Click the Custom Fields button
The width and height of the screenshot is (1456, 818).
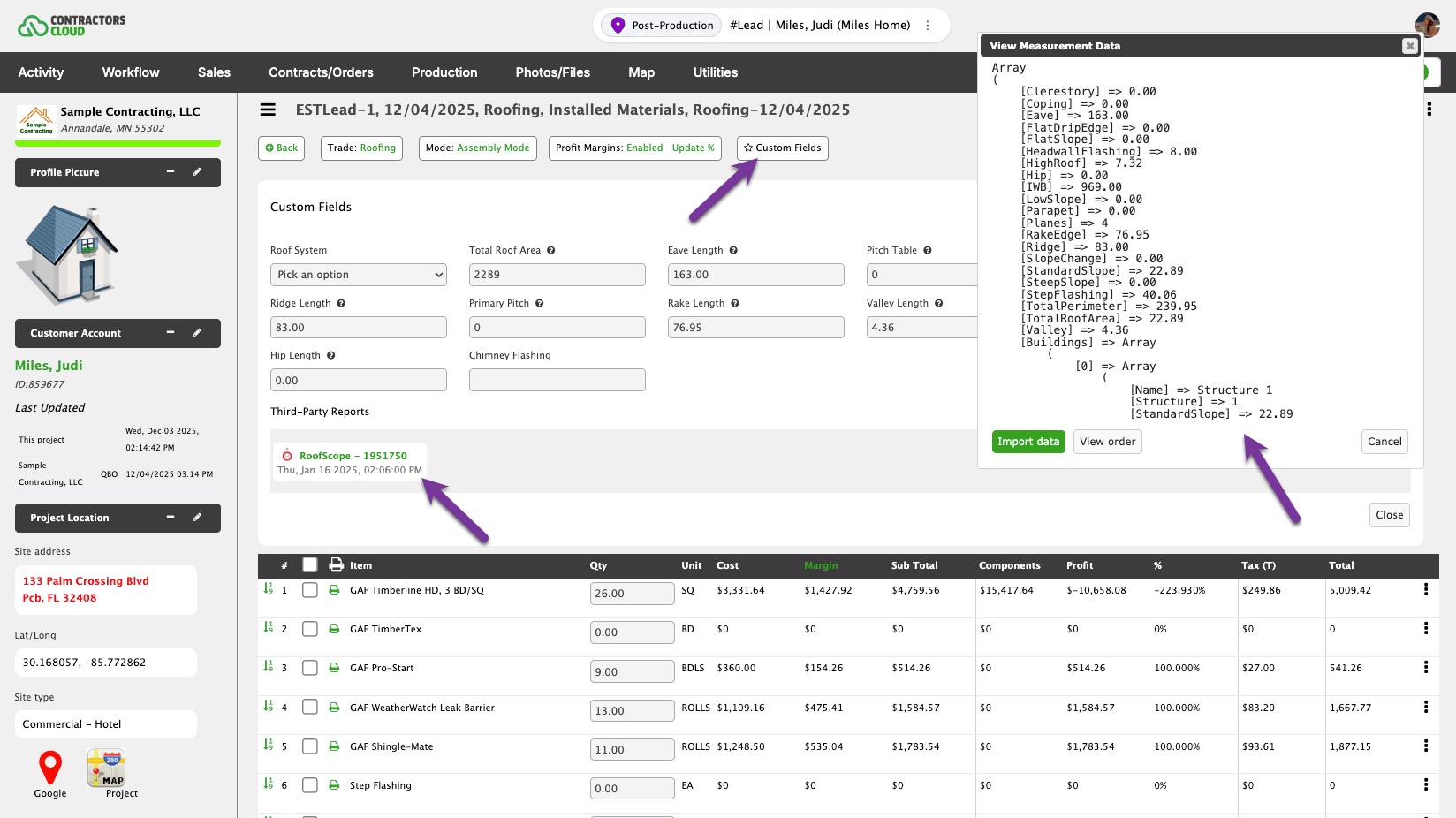pos(783,148)
